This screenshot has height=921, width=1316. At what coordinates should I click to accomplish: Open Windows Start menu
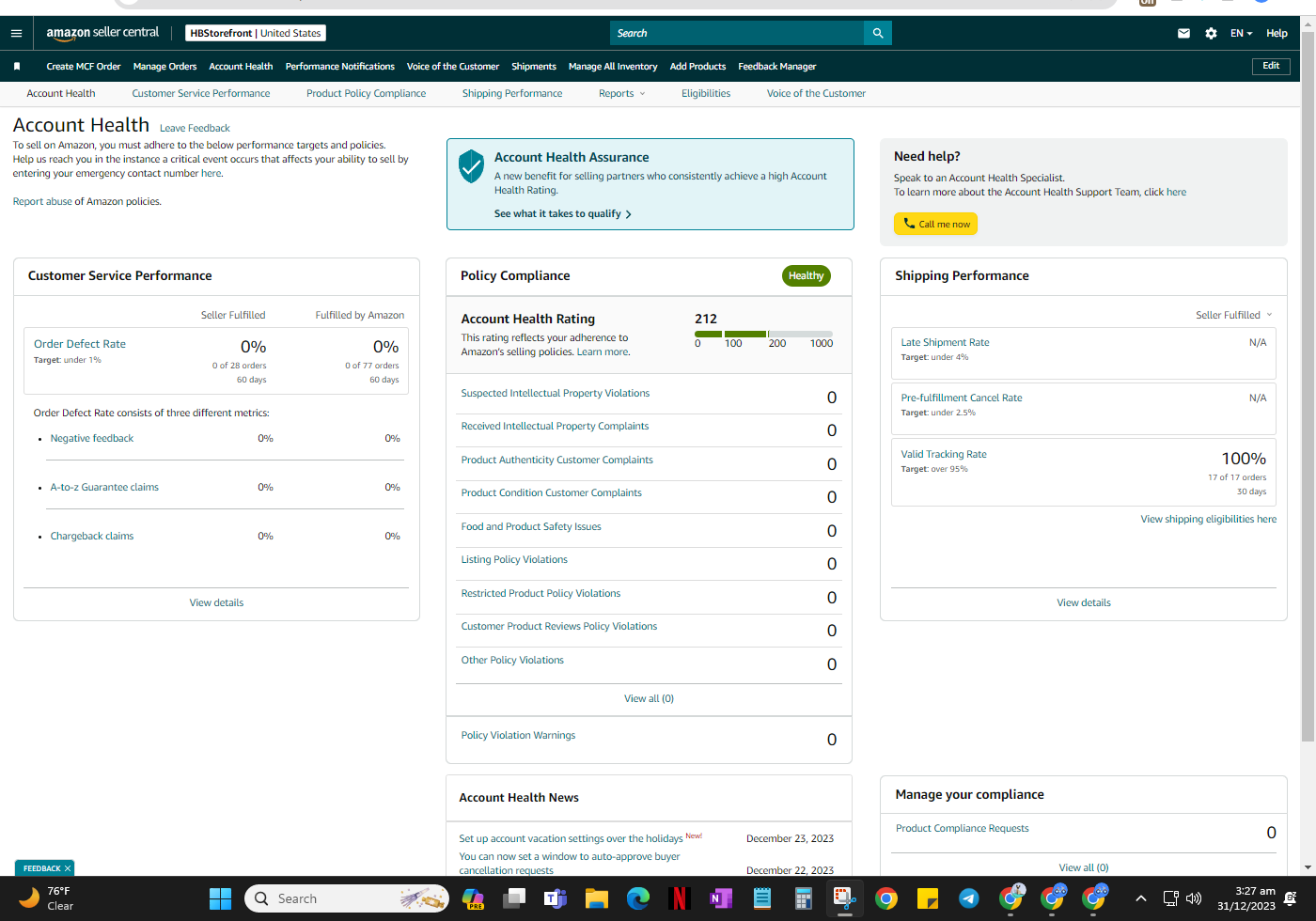220,898
